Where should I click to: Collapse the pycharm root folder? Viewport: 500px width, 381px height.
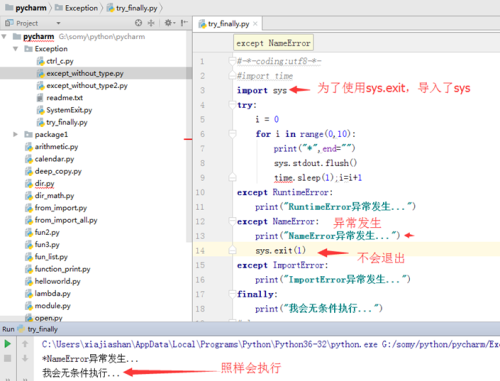pos(4,36)
